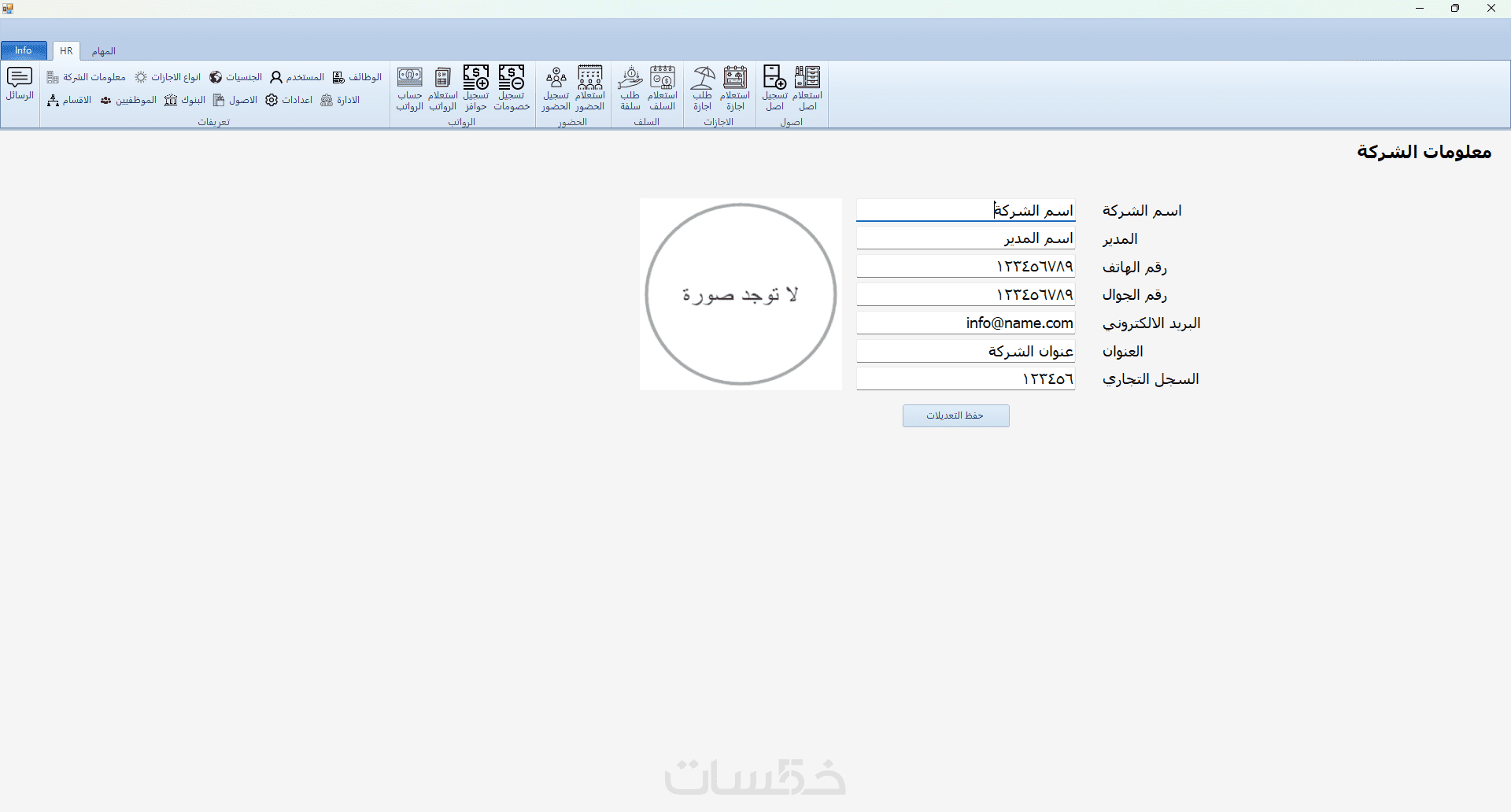This screenshot has width=1511, height=812.
Task: Click the application icon in the title bar
Action: (8, 9)
